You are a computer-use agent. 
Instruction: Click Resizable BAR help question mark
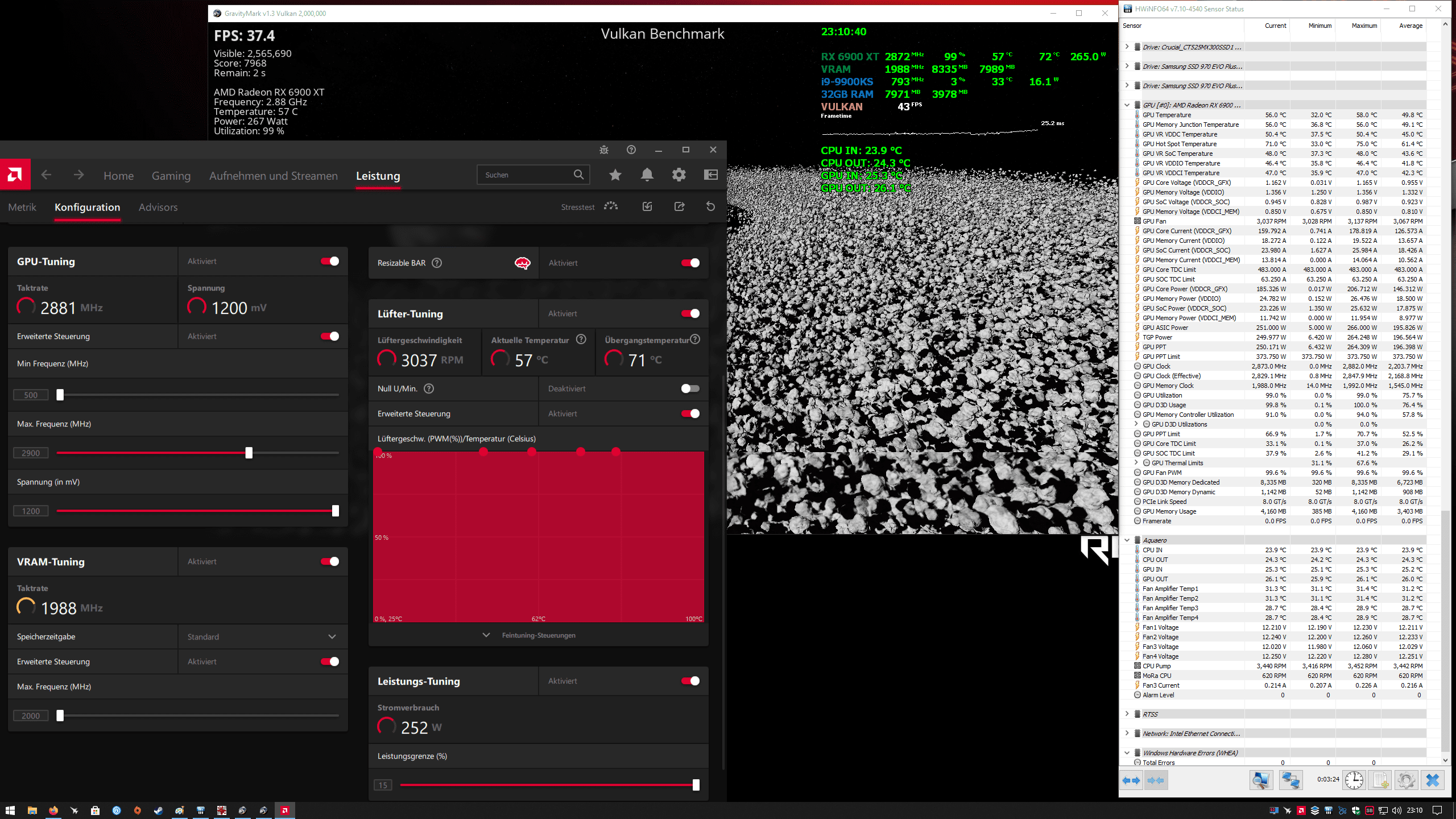coord(437,263)
